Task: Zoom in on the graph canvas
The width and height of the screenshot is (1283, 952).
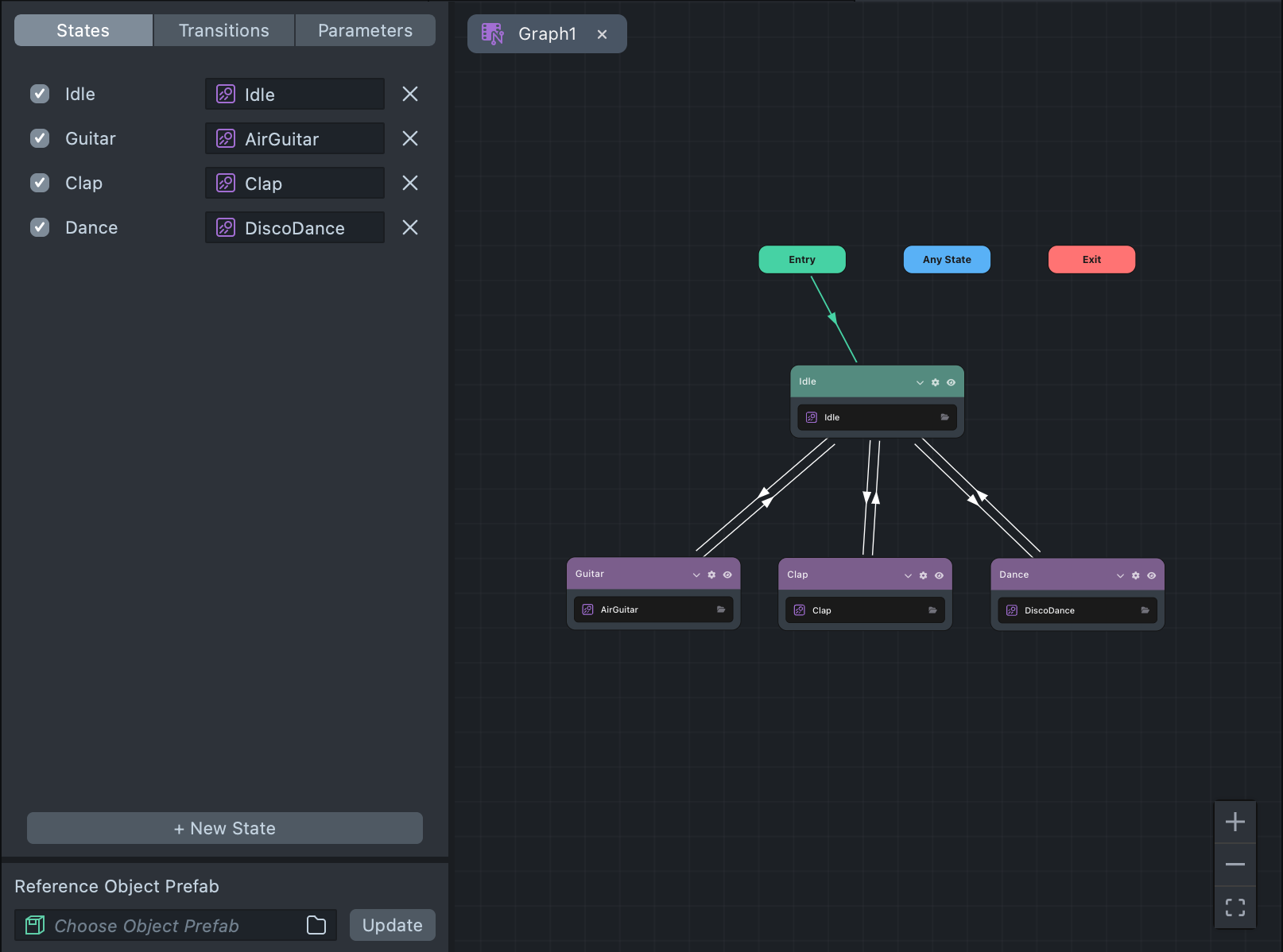Action: pyautogui.click(x=1235, y=822)
